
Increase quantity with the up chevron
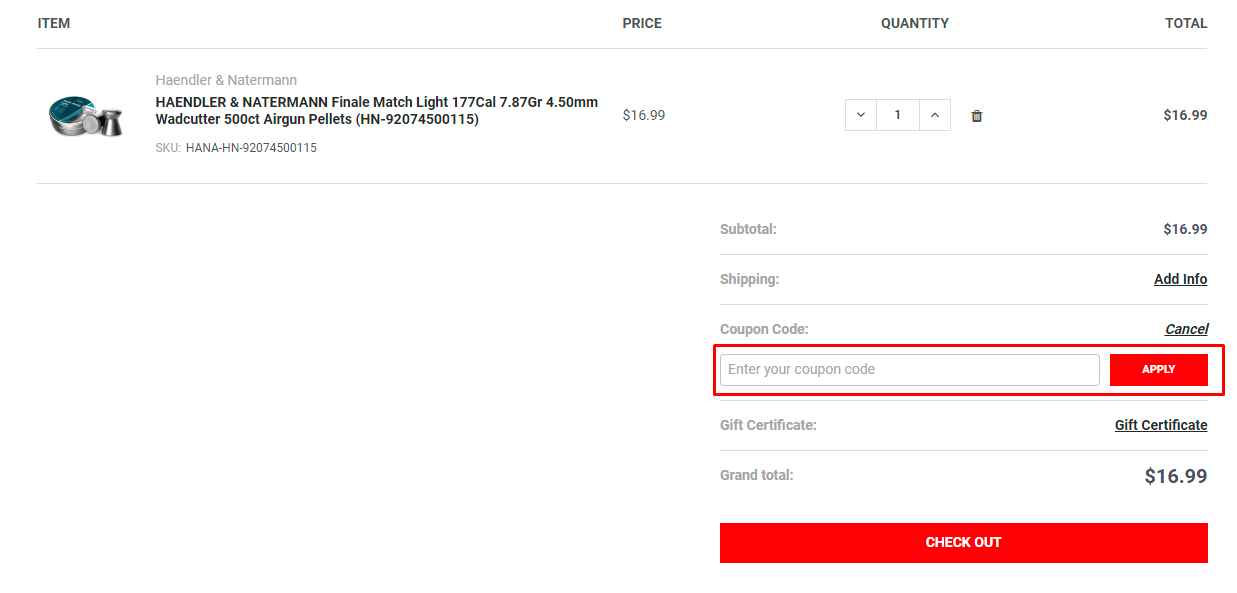pos(934,115)
